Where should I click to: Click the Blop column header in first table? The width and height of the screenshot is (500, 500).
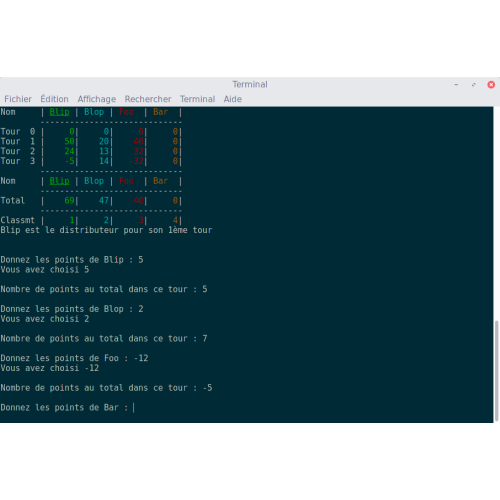[x=94, y=112]
